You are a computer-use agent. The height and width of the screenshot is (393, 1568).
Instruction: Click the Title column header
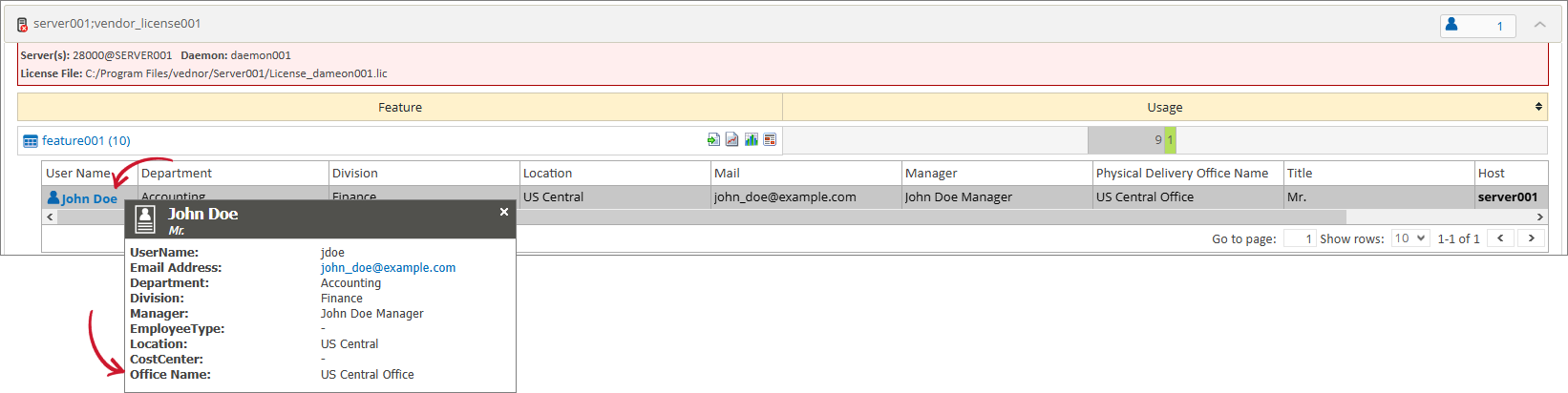1379,174
